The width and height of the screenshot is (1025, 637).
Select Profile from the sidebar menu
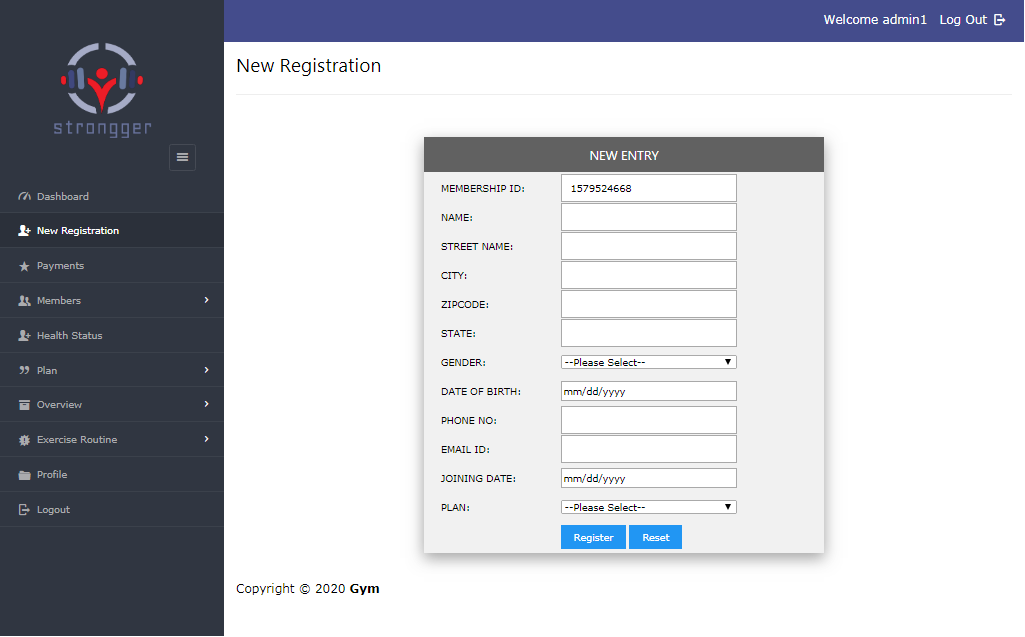112,475
